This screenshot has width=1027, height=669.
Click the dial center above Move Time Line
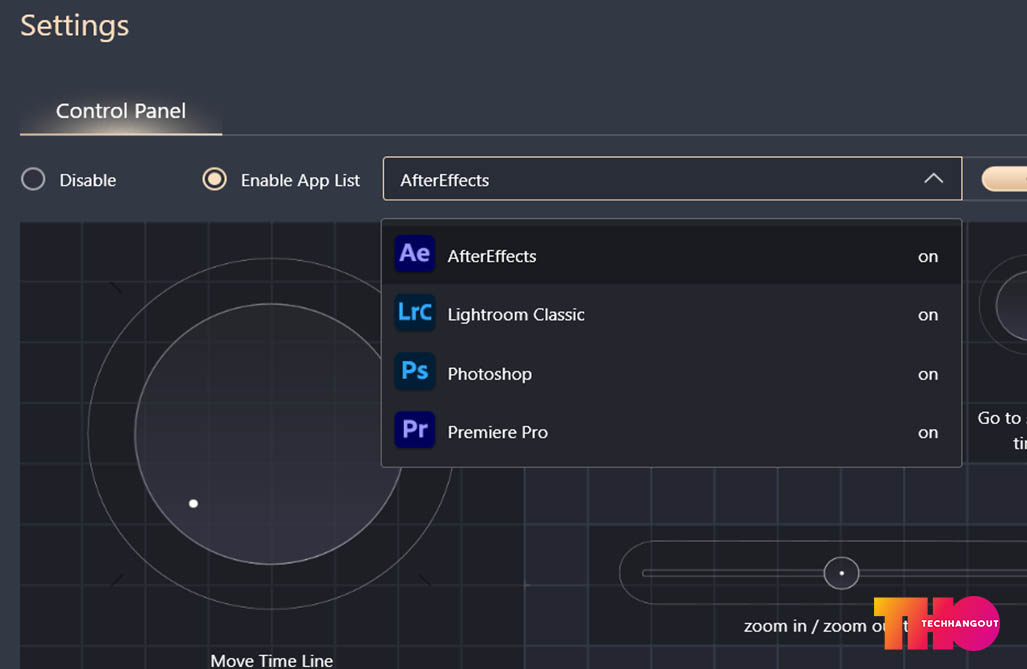270,434
